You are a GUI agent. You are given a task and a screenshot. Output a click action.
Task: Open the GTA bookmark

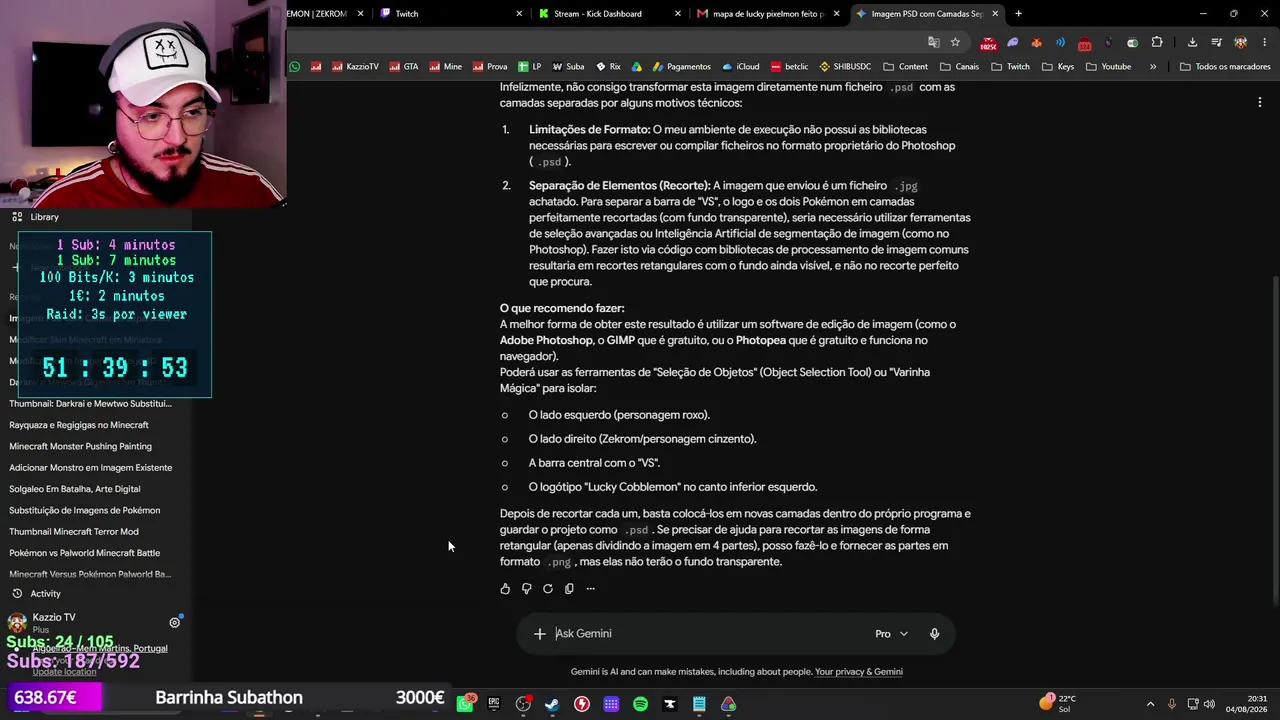click(403, 67)
